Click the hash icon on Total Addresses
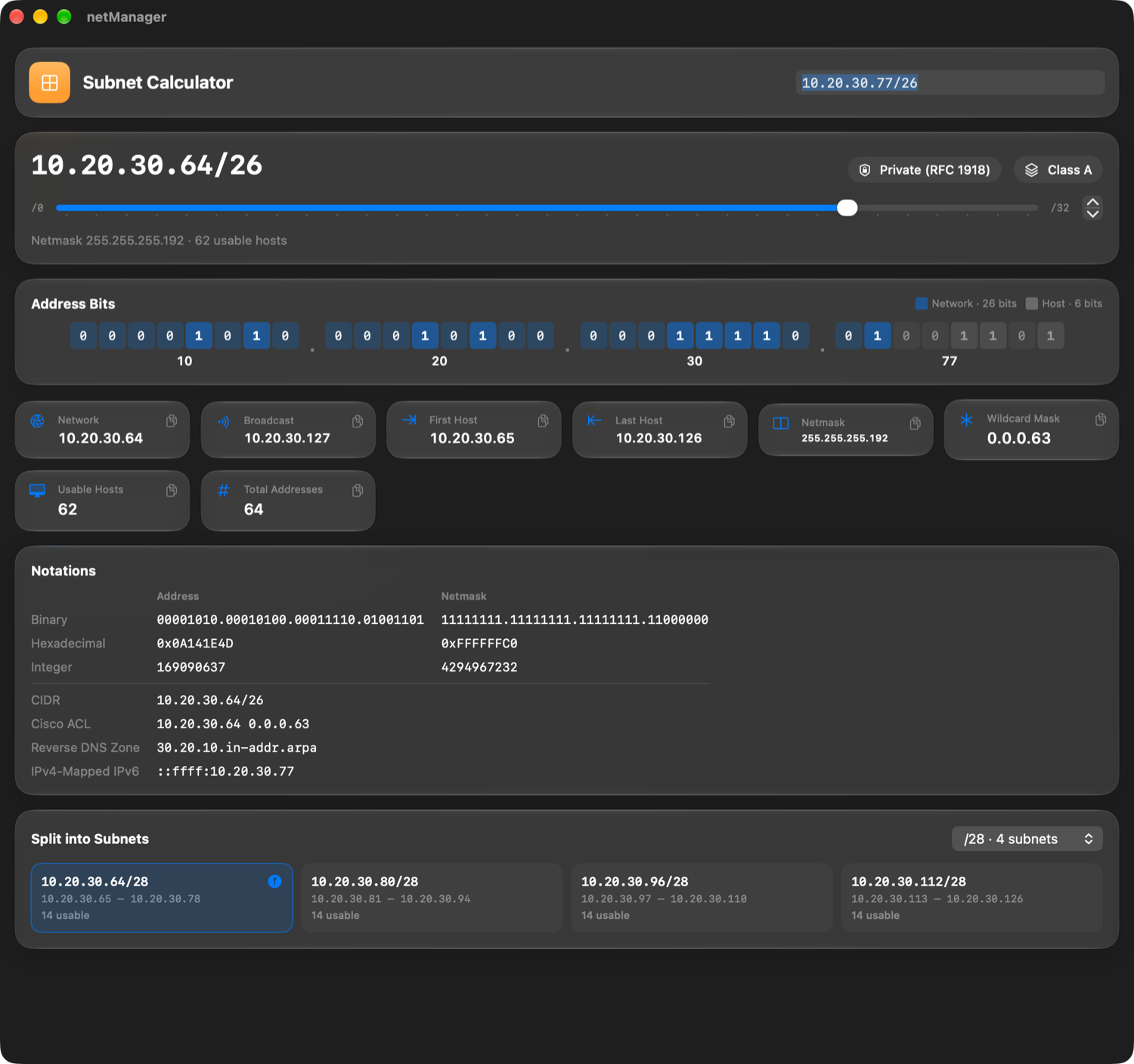 223,490
